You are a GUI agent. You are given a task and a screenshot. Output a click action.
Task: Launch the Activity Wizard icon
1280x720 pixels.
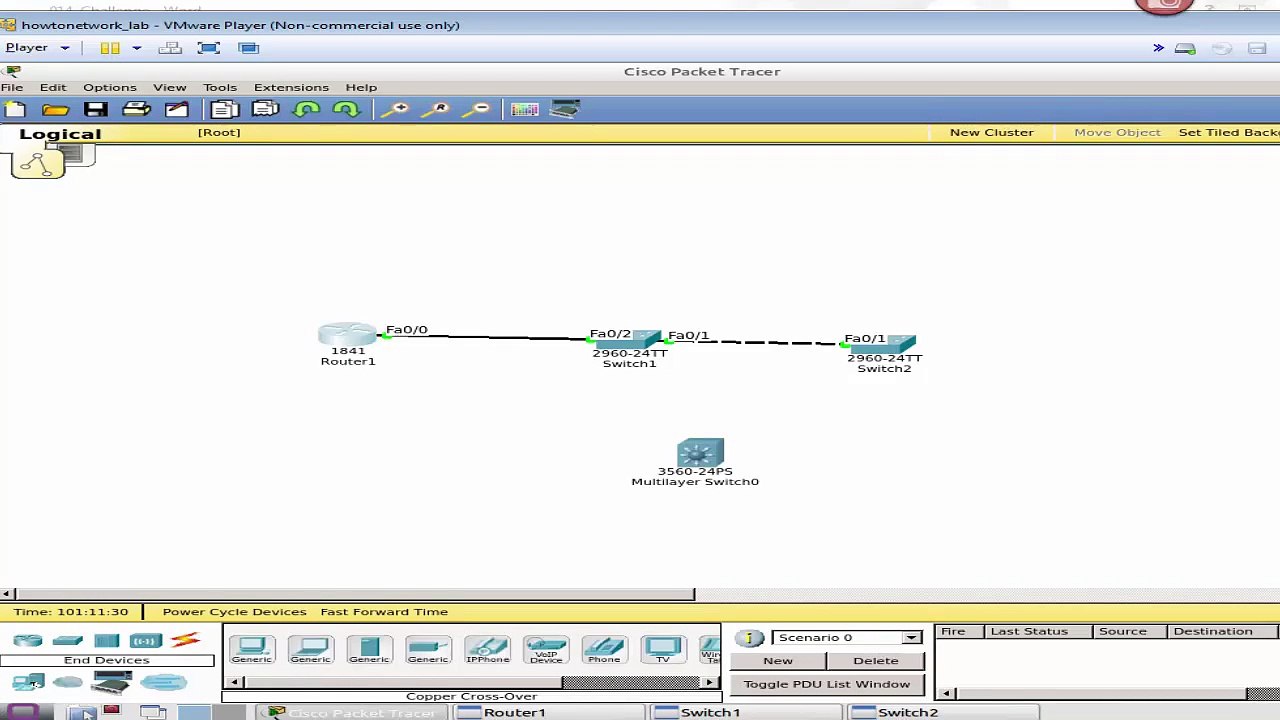pos(177,109)
